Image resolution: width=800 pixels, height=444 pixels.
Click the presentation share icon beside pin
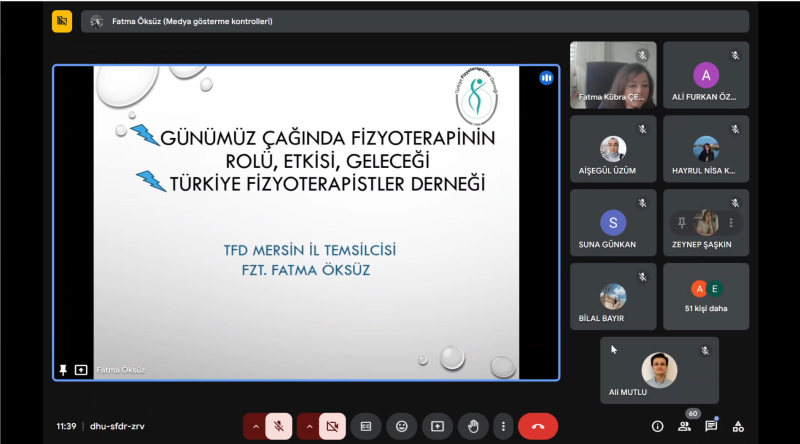[81, 369]
